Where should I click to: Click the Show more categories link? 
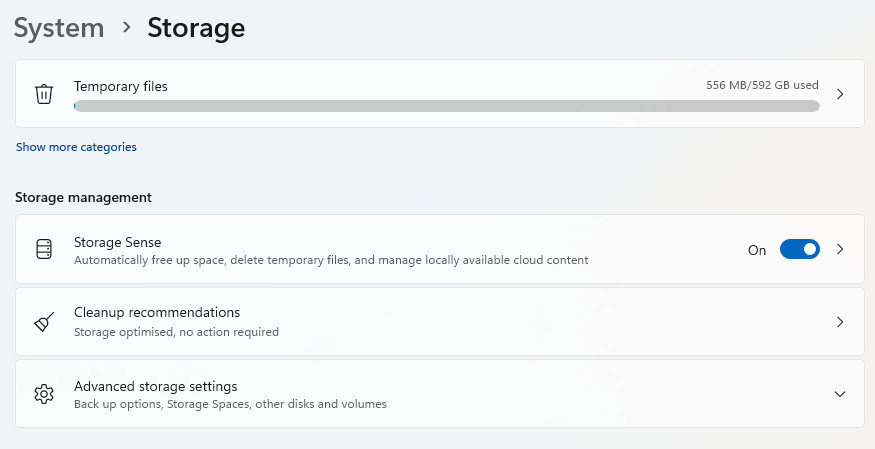tap(76, 147)
